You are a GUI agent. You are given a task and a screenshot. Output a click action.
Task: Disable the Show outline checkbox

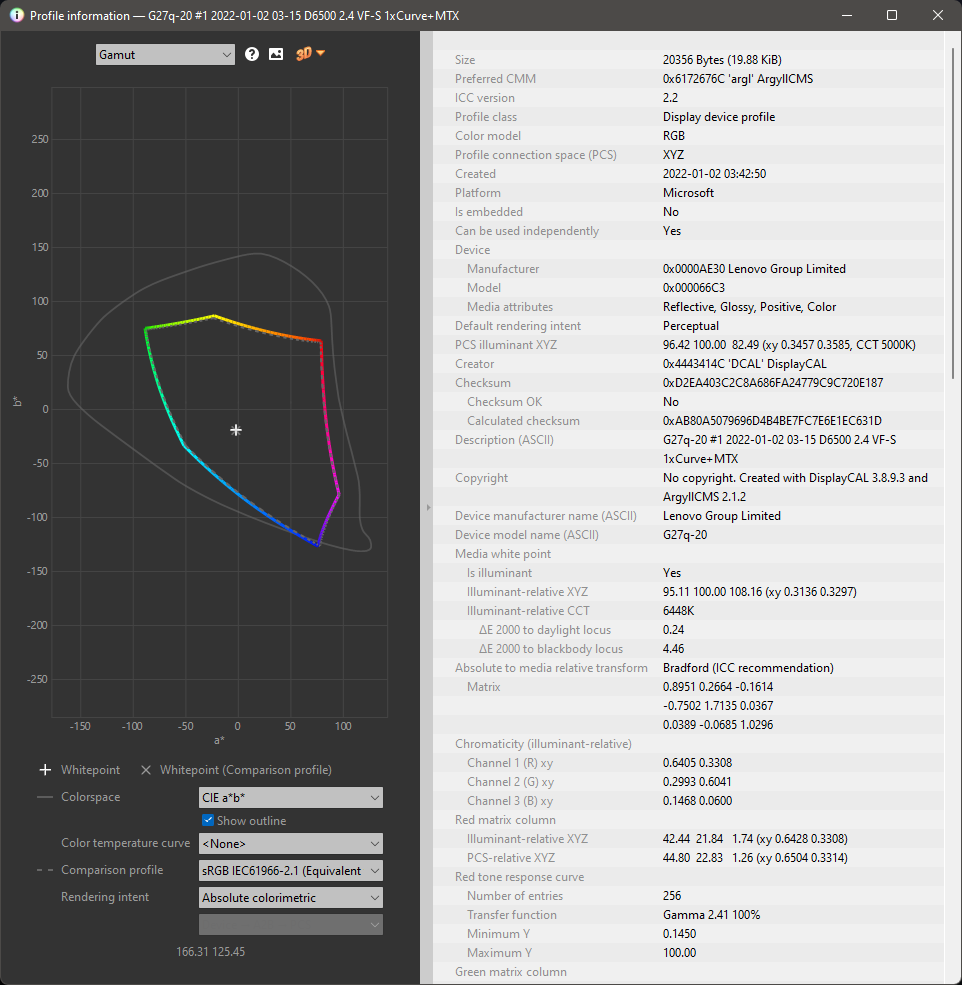[x=208, y=818]
